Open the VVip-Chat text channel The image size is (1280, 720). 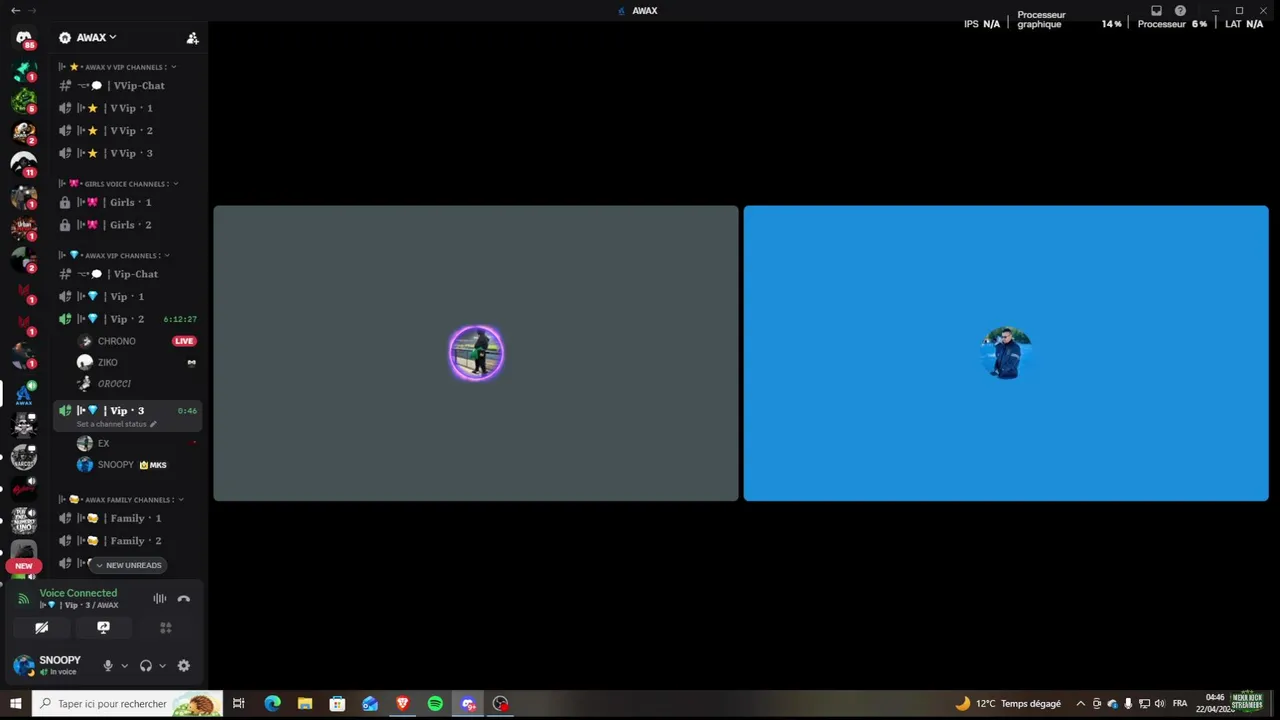[128, 86]
